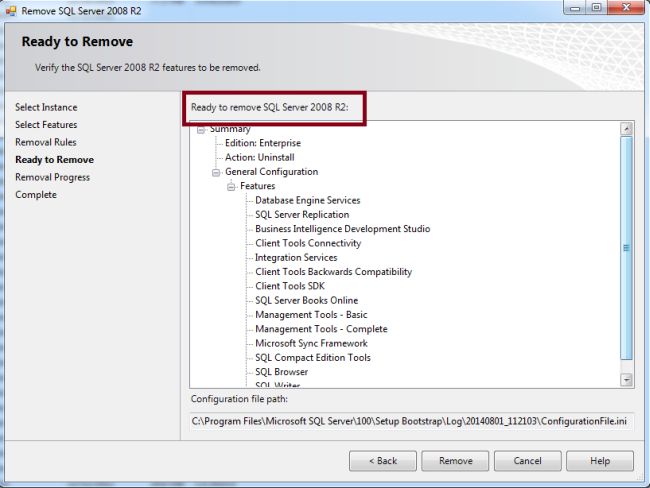
Task: Collapse the Summary tree node
Action: (201, 130)
